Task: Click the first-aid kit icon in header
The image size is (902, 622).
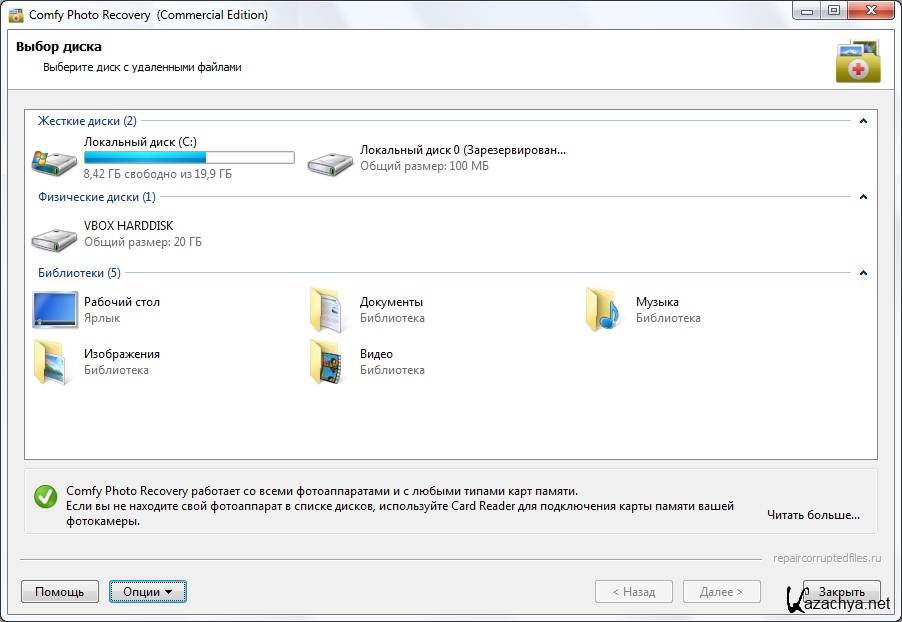Action: coord(857,61)
